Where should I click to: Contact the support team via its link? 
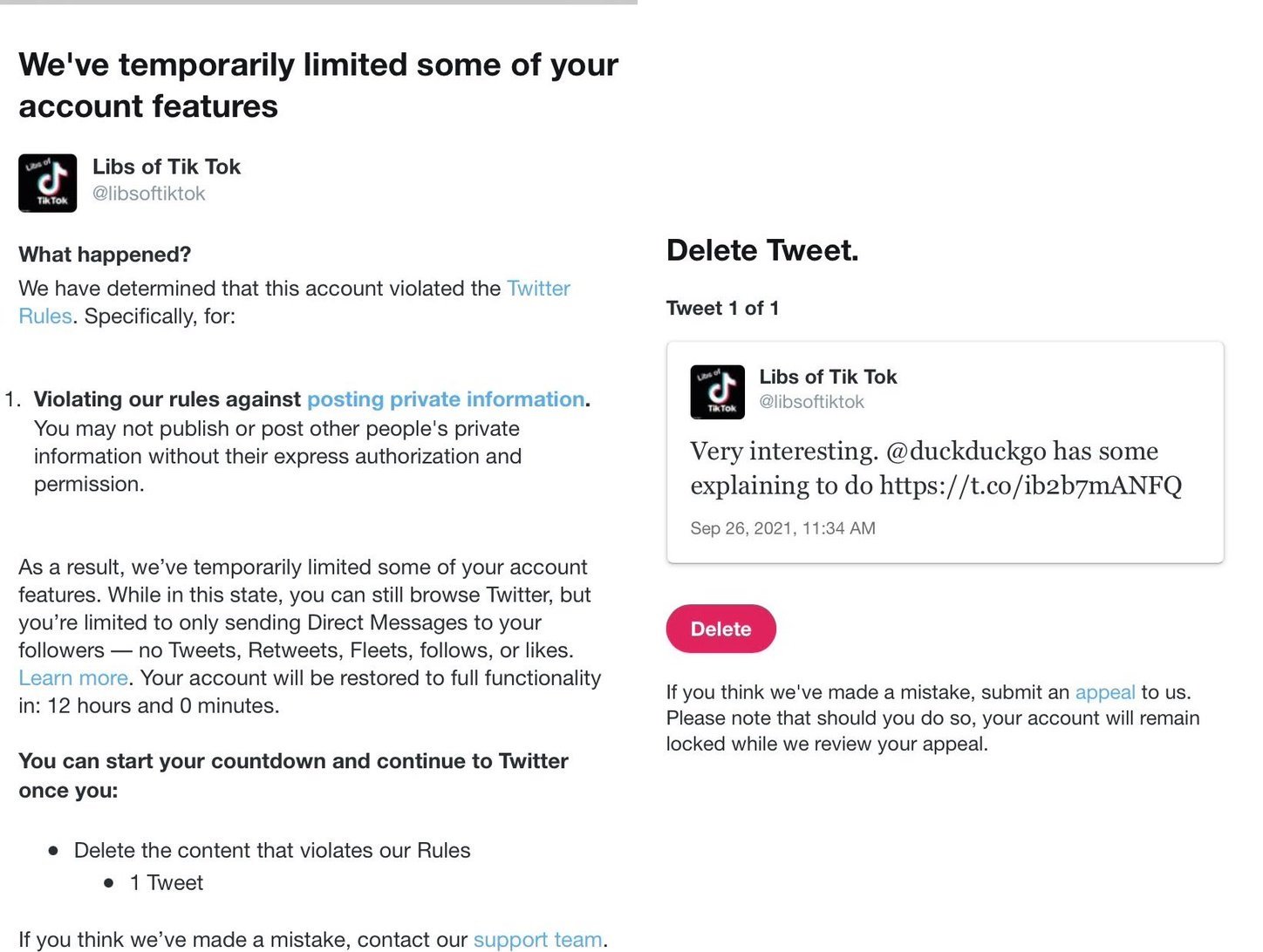[537, 939]
